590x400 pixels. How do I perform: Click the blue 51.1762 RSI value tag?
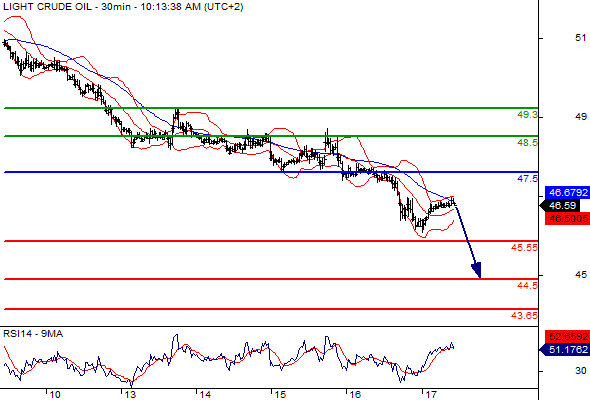coord(564,350)
